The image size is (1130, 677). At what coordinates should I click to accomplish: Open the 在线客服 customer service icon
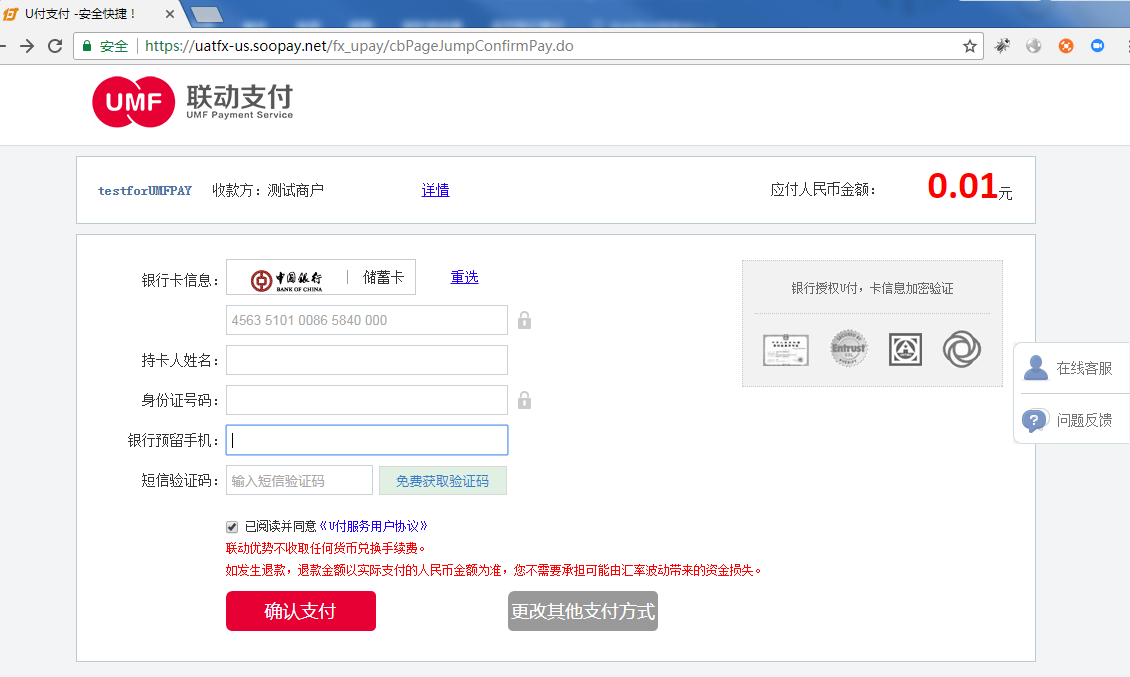pyautogui.click(x=1035, y=367)
